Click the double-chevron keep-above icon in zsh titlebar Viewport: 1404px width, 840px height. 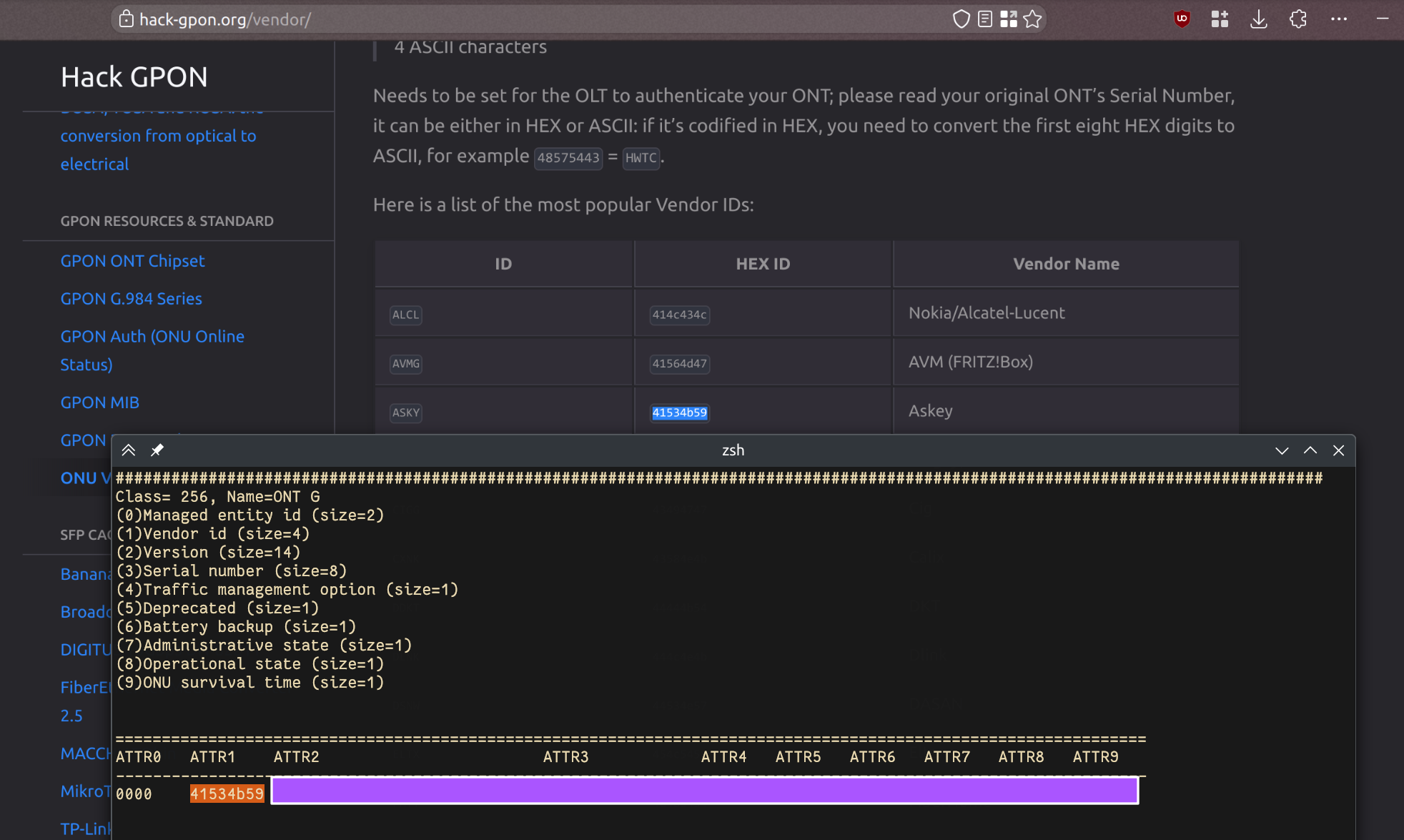click(129, 450)
